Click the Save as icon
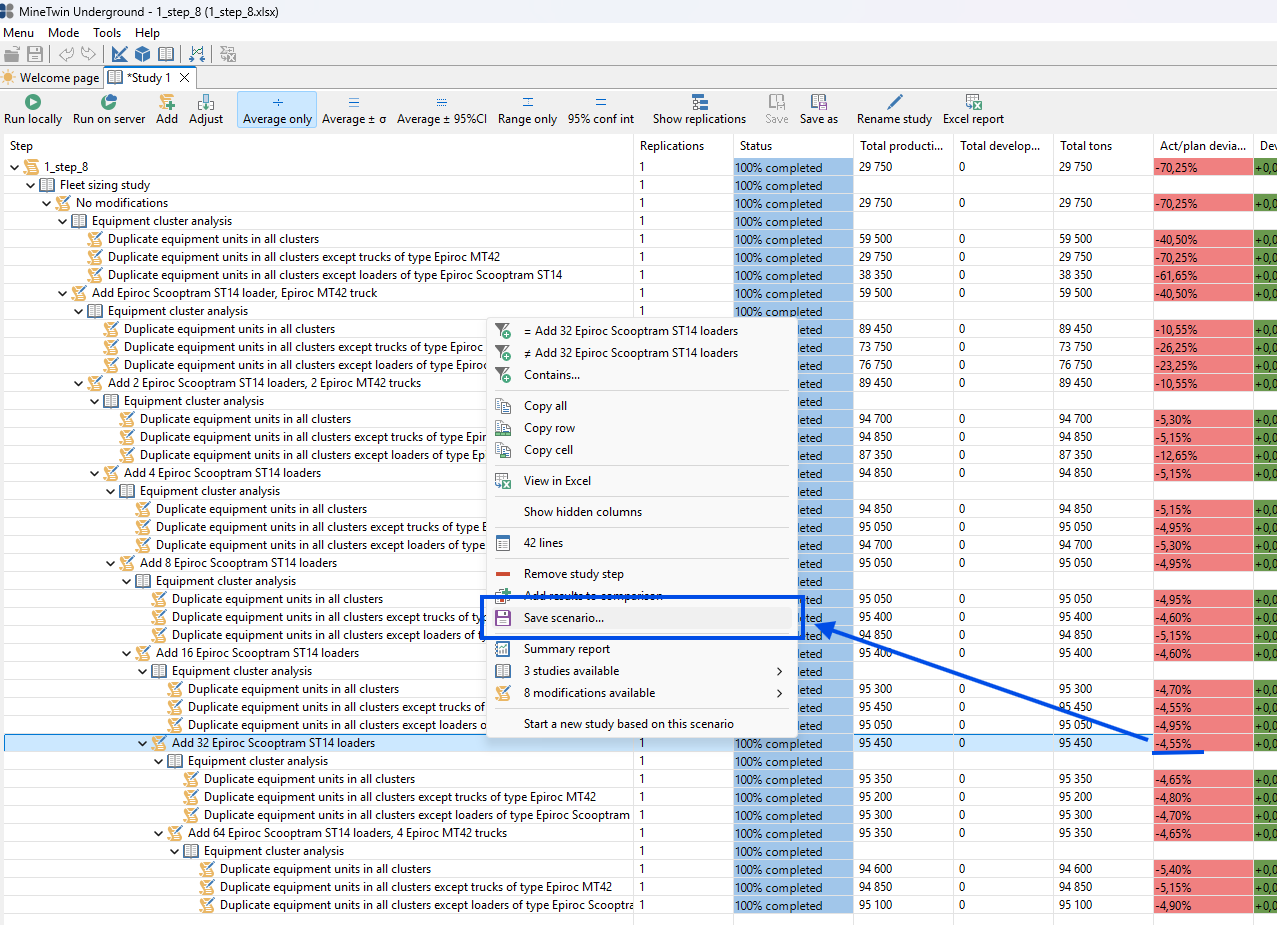The width and height of the screenshot is (1277, 925). point(819,102)
